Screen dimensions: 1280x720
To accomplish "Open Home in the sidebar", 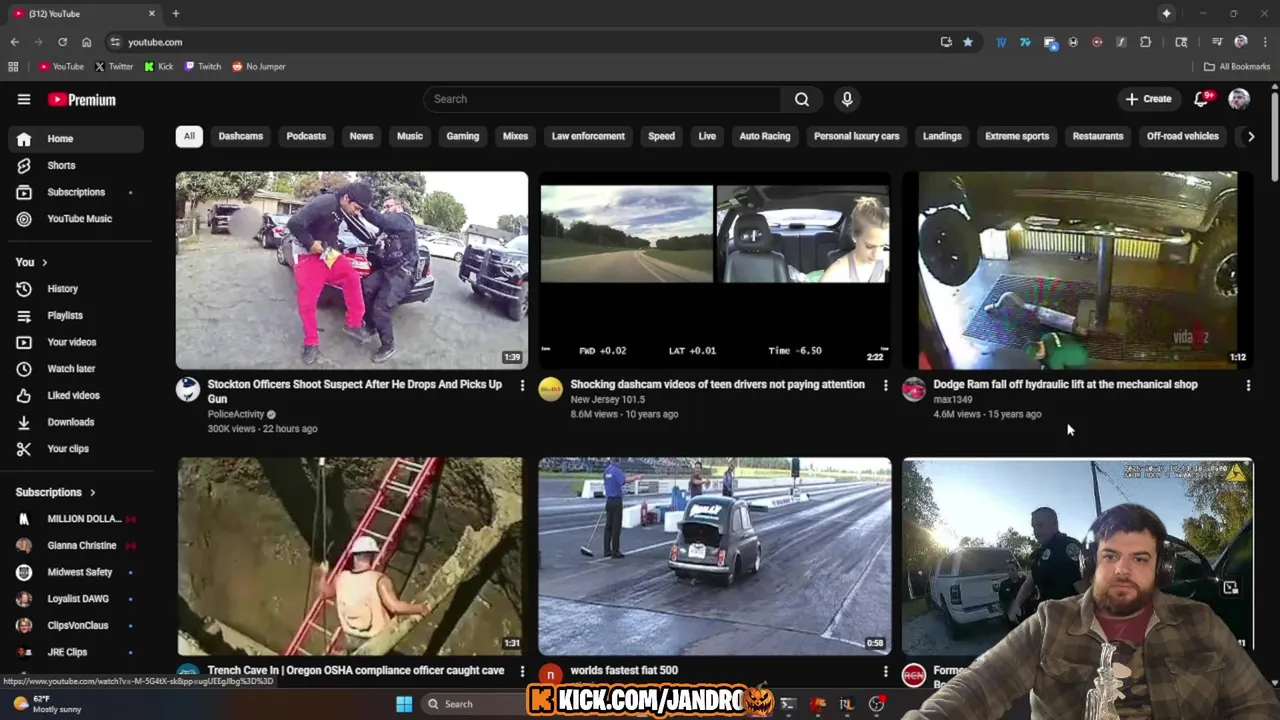I will [x=76, y=139].
